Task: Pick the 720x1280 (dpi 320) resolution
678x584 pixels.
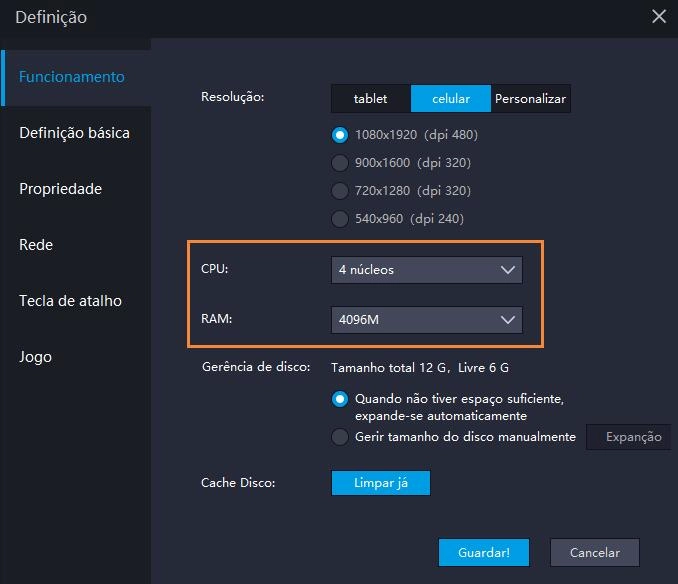Action: pyautogui.click(x=340, y=190)
